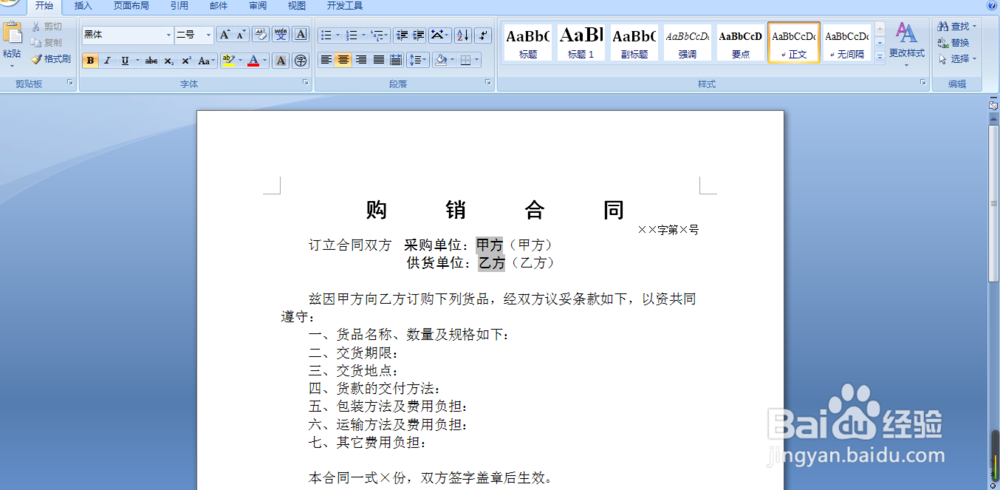1000x490 pixels.
Task: Click Find (查找) button
Action: tap(957, 26)
